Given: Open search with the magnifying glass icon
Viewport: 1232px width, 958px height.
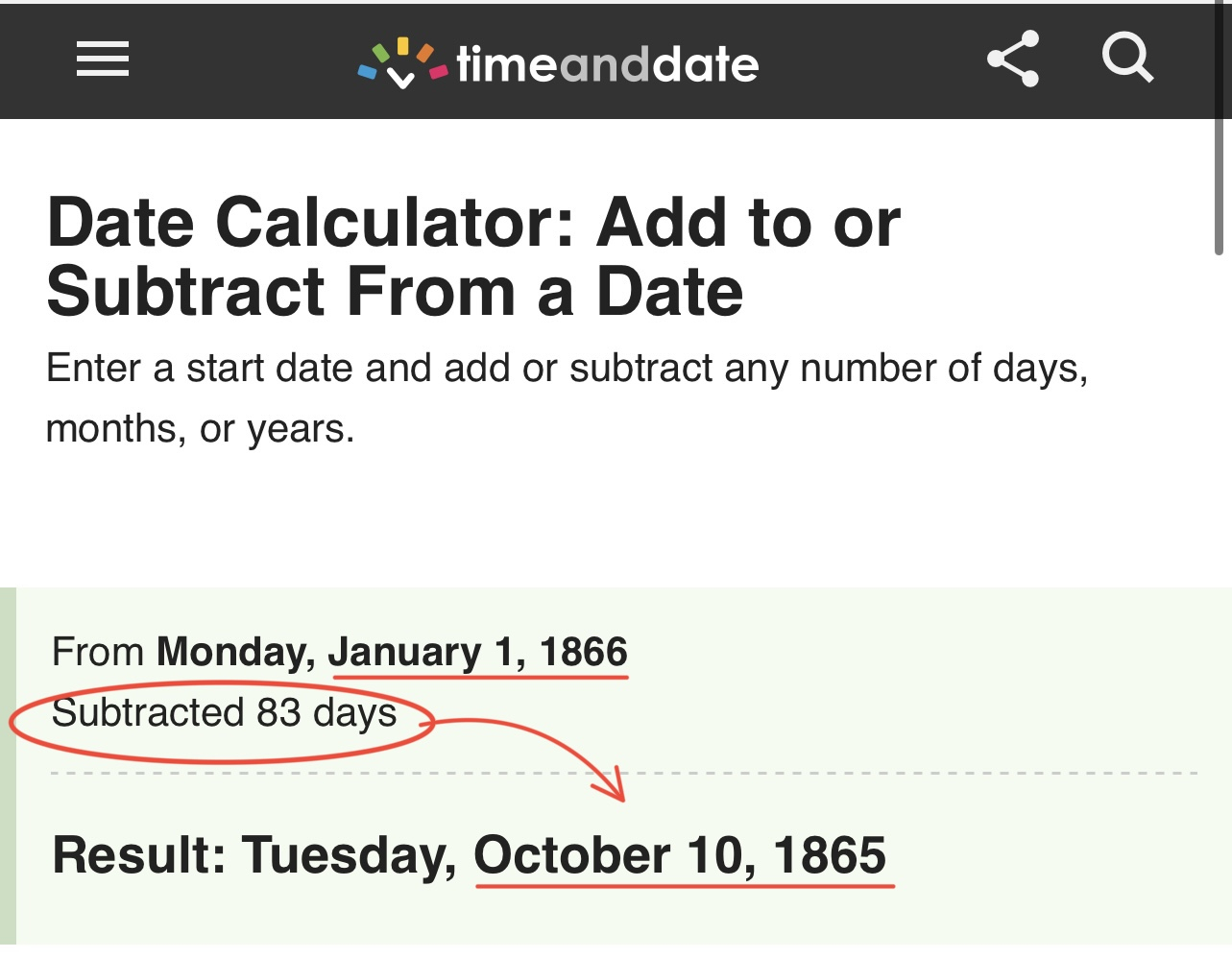Looking at the screenshot, I should [1127, 59].
